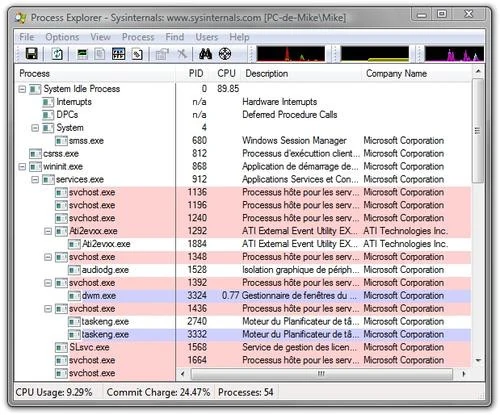Open the Options menu
Viewport: 500px width, 415px height.
[62, 37]
